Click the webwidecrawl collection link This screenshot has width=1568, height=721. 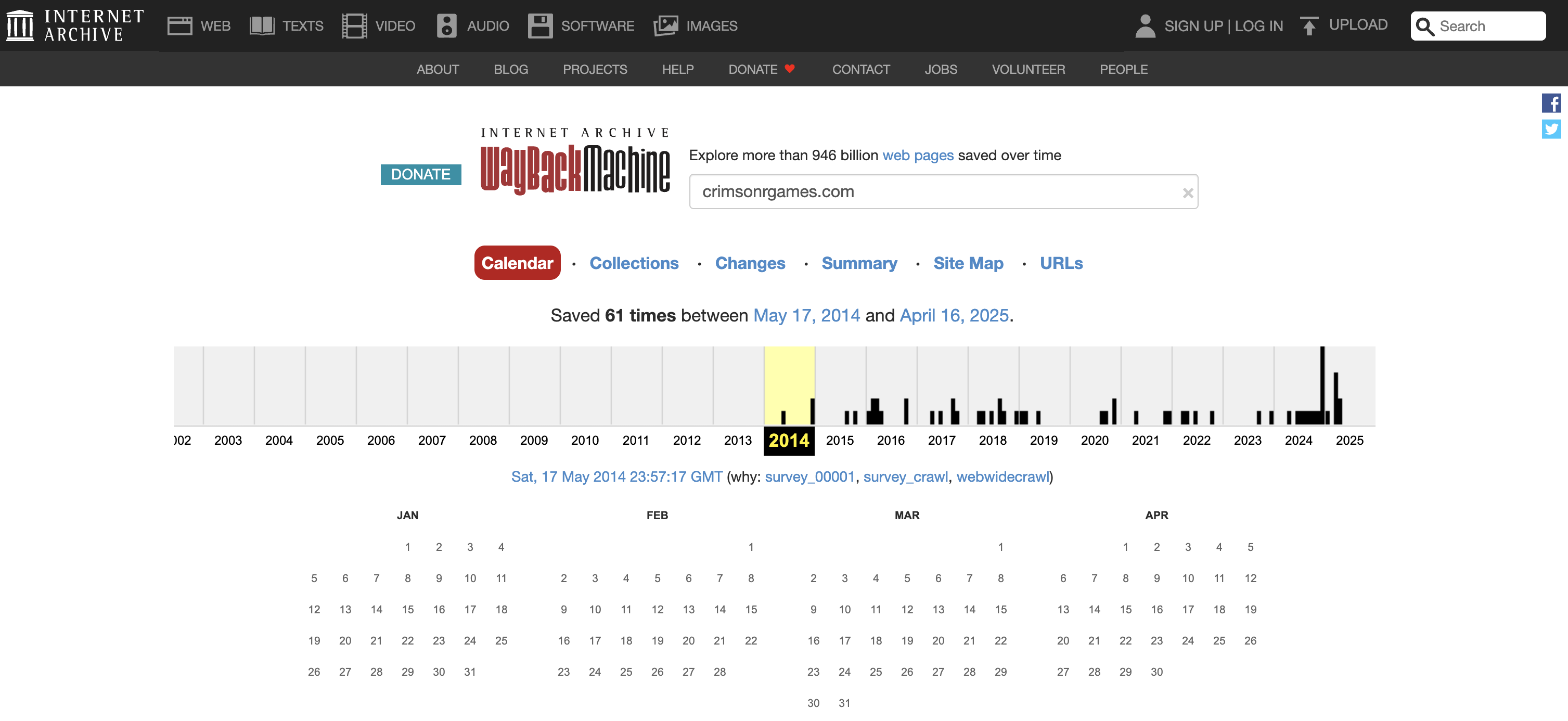pyautogui.click(x=1003, y=477)
